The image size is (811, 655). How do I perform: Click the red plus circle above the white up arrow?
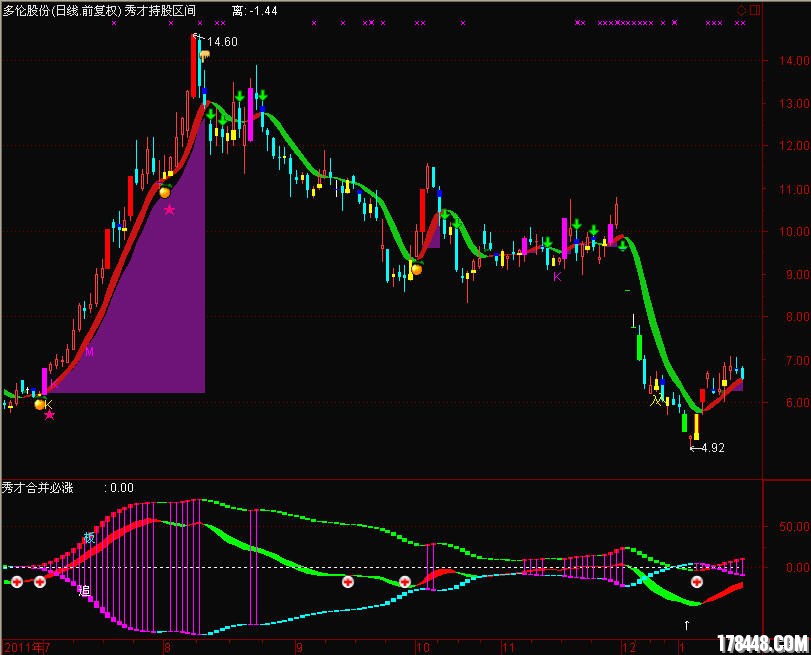(x=697, y=582)
